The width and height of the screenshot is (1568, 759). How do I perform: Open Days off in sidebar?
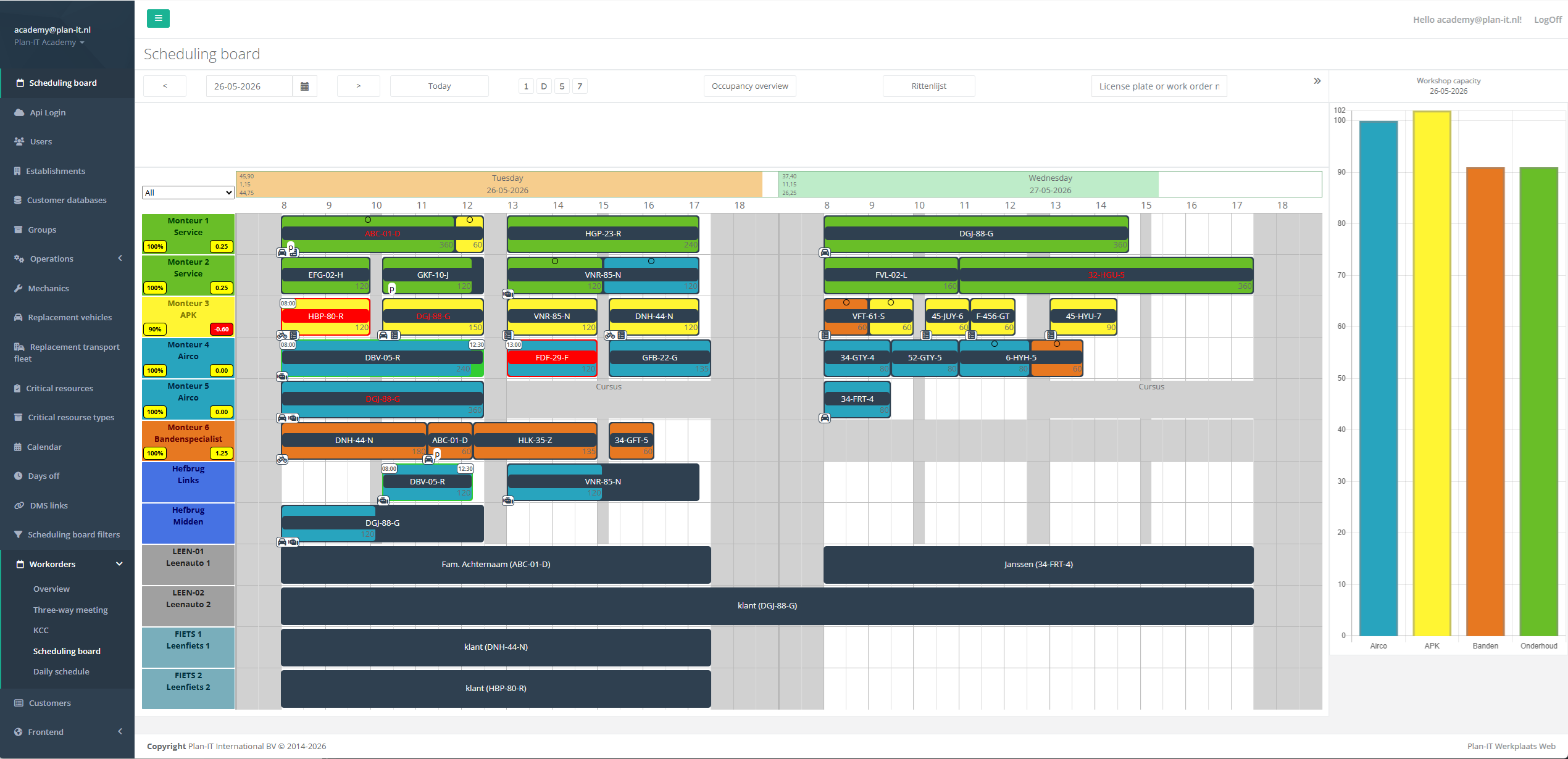(43, 476)
